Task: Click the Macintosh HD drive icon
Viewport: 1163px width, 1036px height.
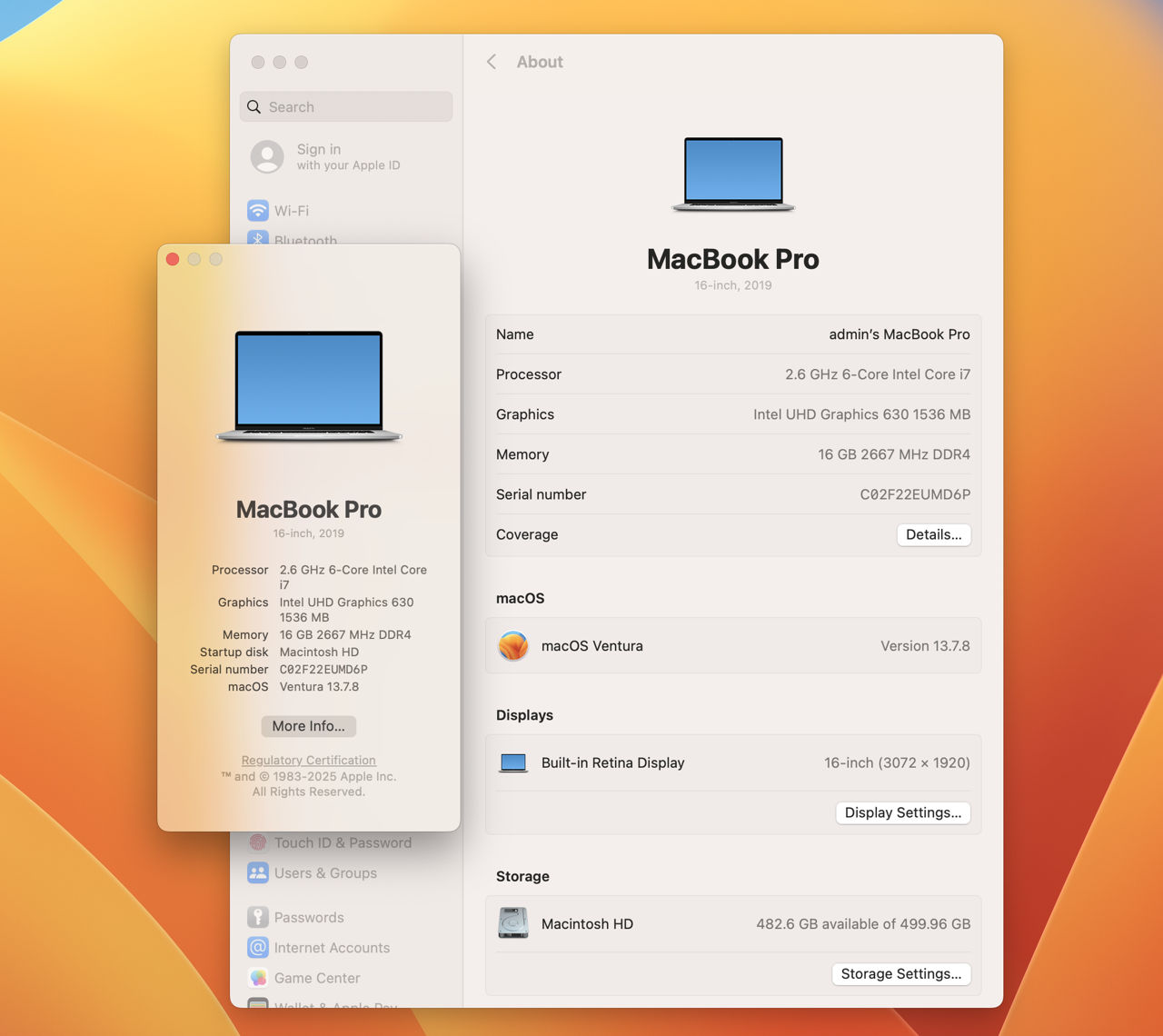Action: [x=513, y=923]
